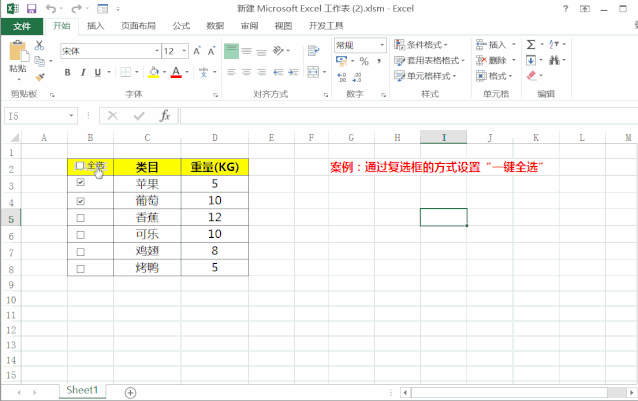Open the font name 宋体 dropdown
Image resolution: width=638 pixels, height=401 pixels.
(x=157, y=51)
